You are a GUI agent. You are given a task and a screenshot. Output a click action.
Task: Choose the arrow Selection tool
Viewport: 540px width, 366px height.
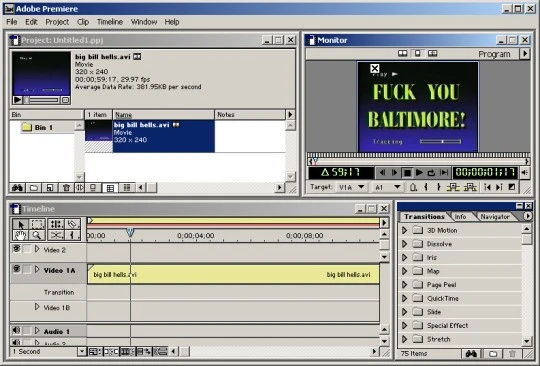click(20, 224)
